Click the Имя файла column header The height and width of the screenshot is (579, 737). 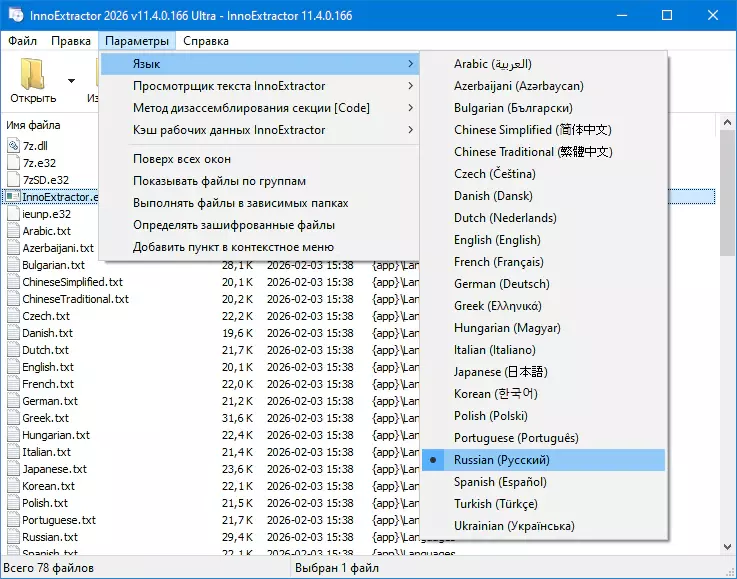[x=34, y=125]
